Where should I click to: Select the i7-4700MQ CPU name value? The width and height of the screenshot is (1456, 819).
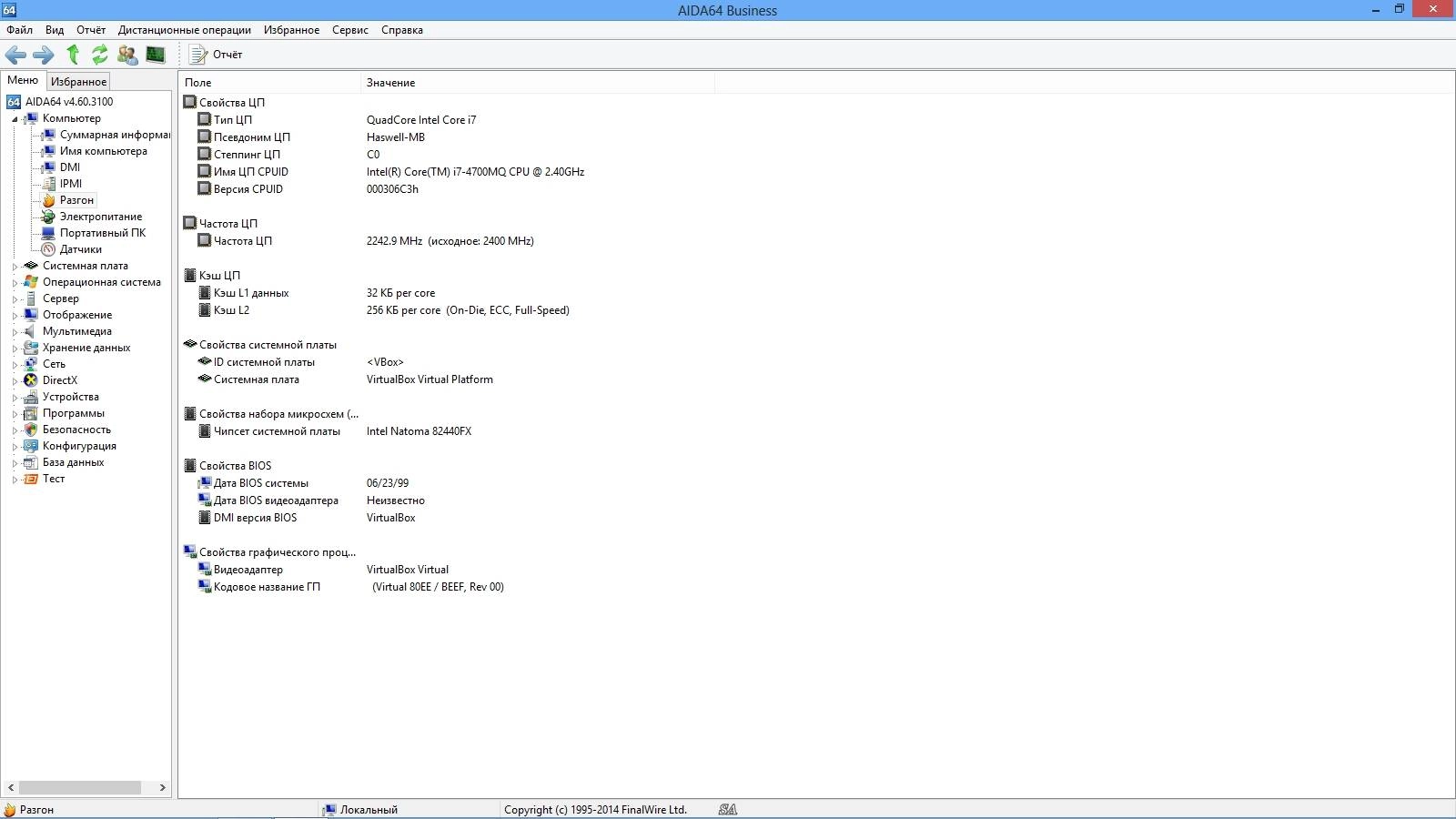tap(475, 172)
